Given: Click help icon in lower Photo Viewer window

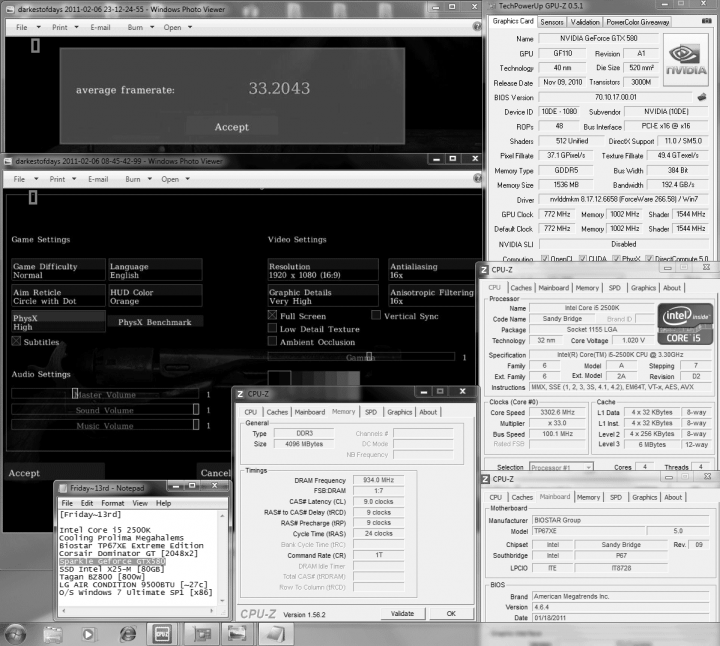Looking at the screenshot, I should [477, 178].
